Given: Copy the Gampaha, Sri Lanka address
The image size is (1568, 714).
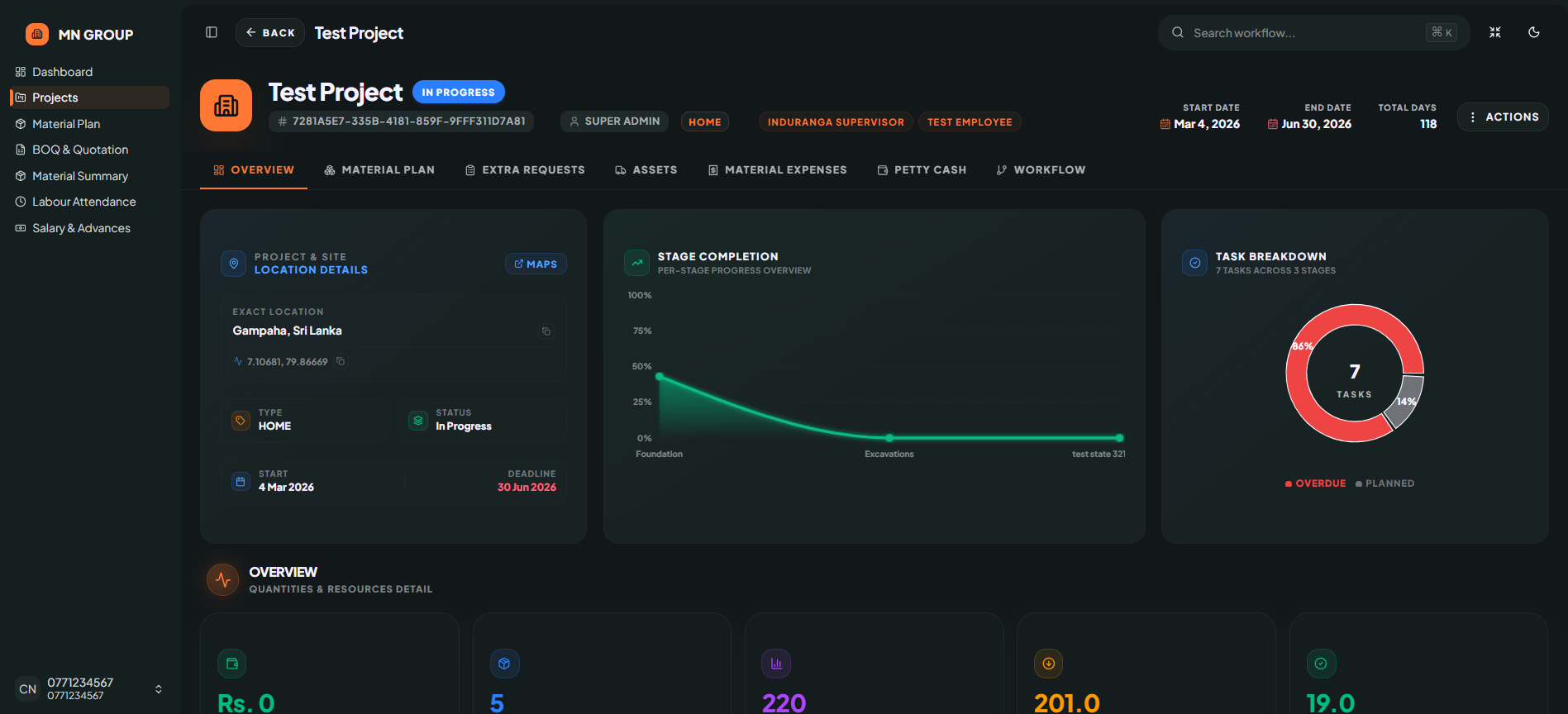Looking at the screenshot, I should pyautogui.click(x=546, y=331).
